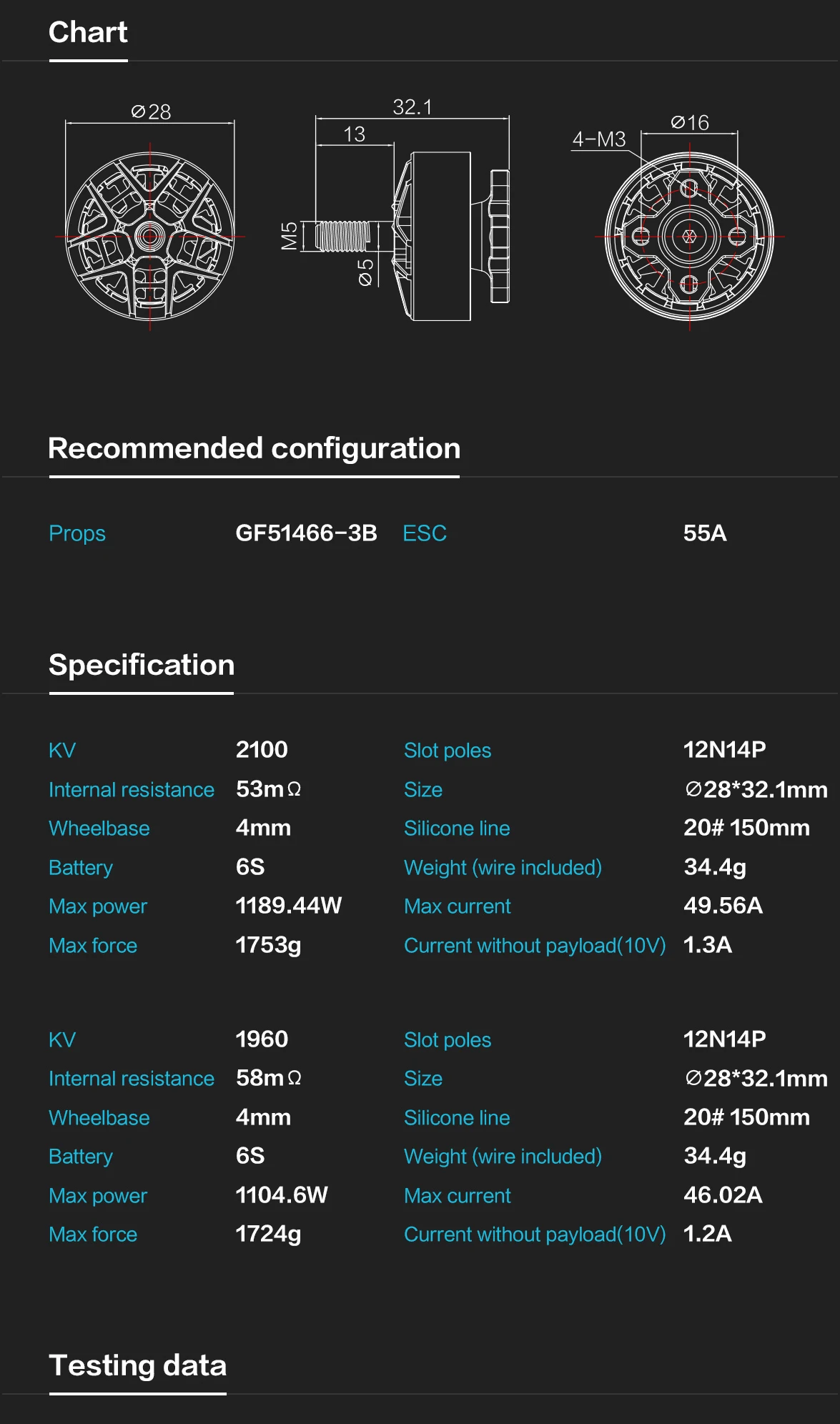The image size is (840, 1424).
Task: Click the 53mΩ internal resistance value
Action: (x=268, y=789)
